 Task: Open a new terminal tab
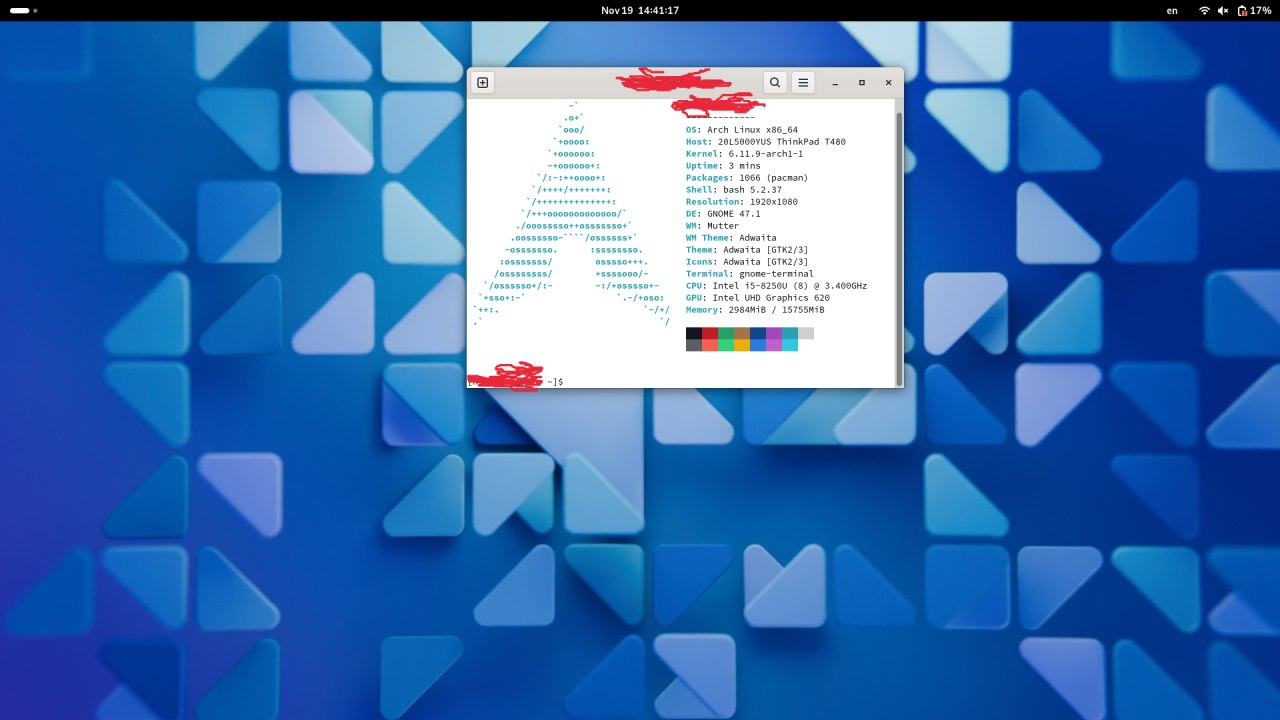click(483, 82)
